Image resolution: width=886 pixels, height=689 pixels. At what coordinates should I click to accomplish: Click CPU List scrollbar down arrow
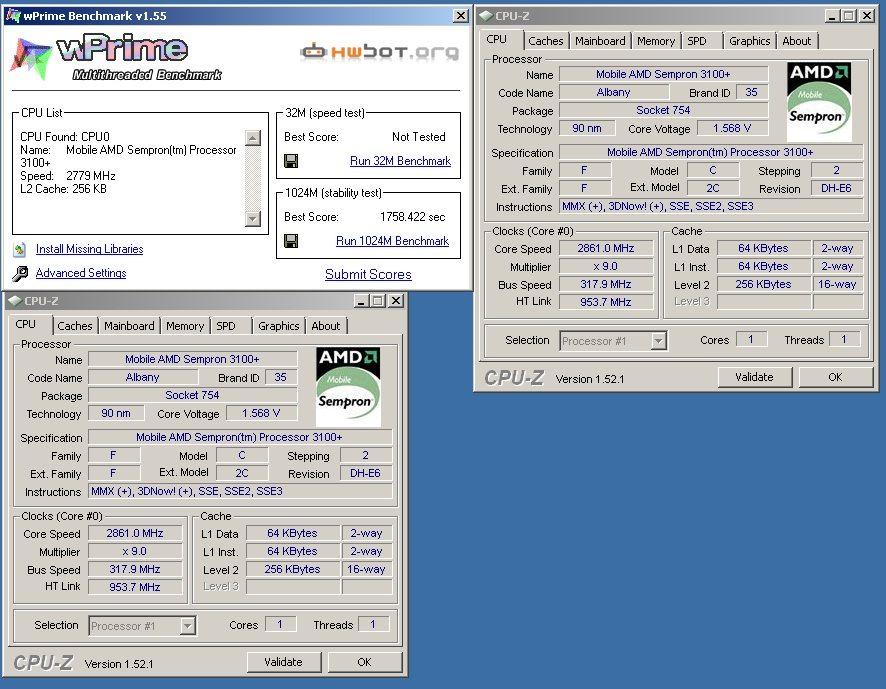[x=253, y=218]
